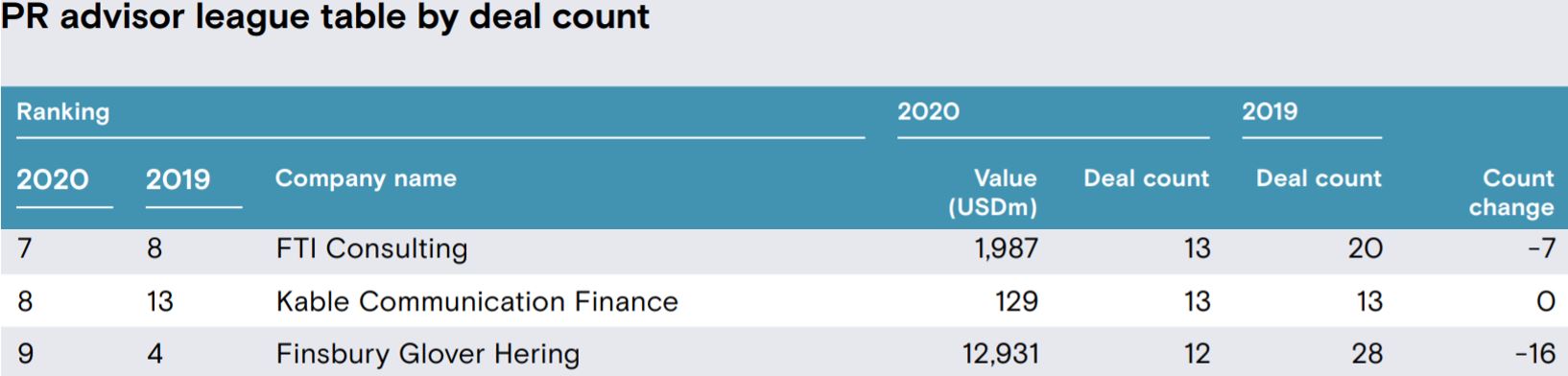This screenshot has height=376, width=1568.
Task: Click the Finsbury Glover Hering company name
Action: tap(428, 354)
